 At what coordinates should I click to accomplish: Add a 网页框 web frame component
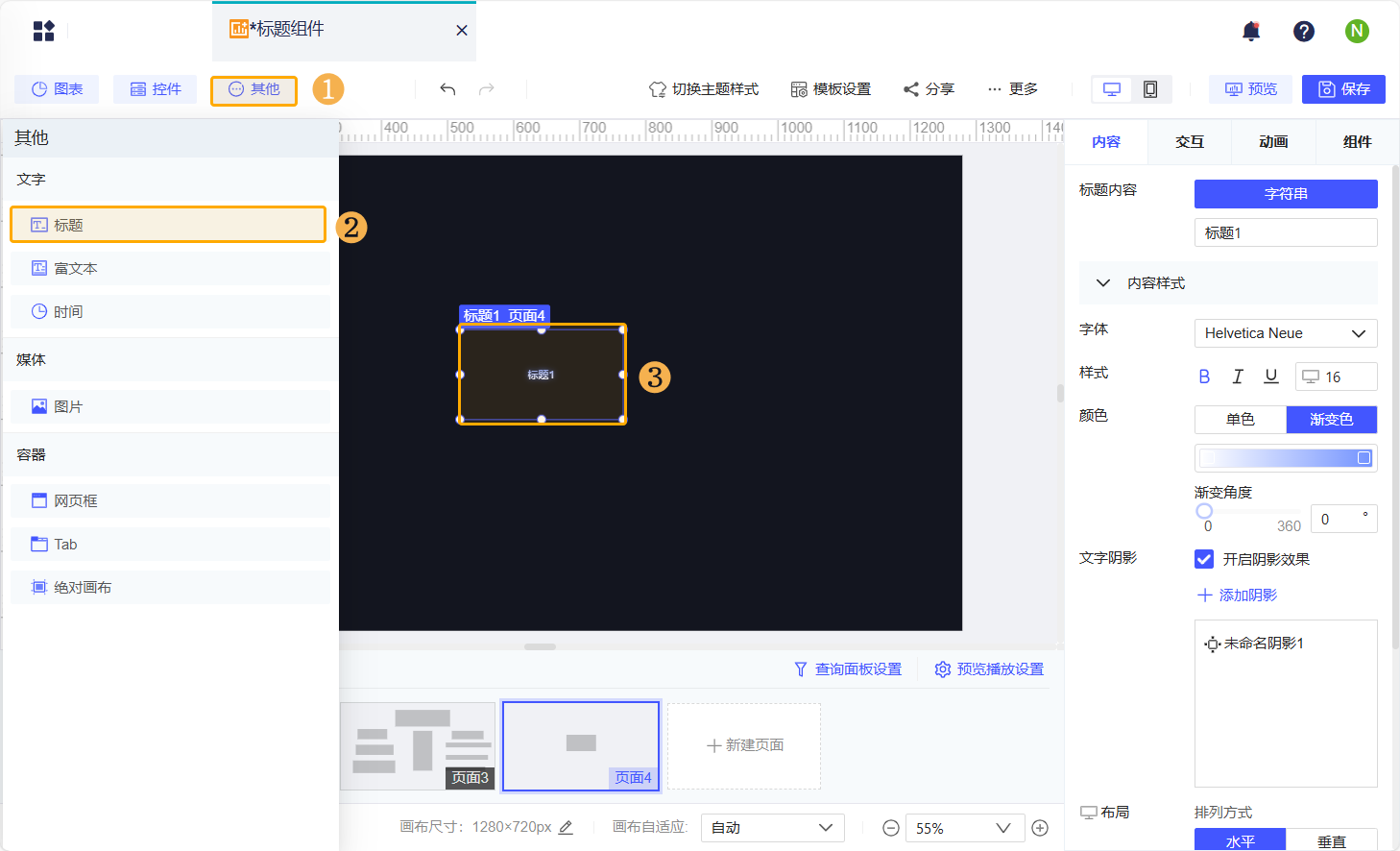click(x=170, y=500)
